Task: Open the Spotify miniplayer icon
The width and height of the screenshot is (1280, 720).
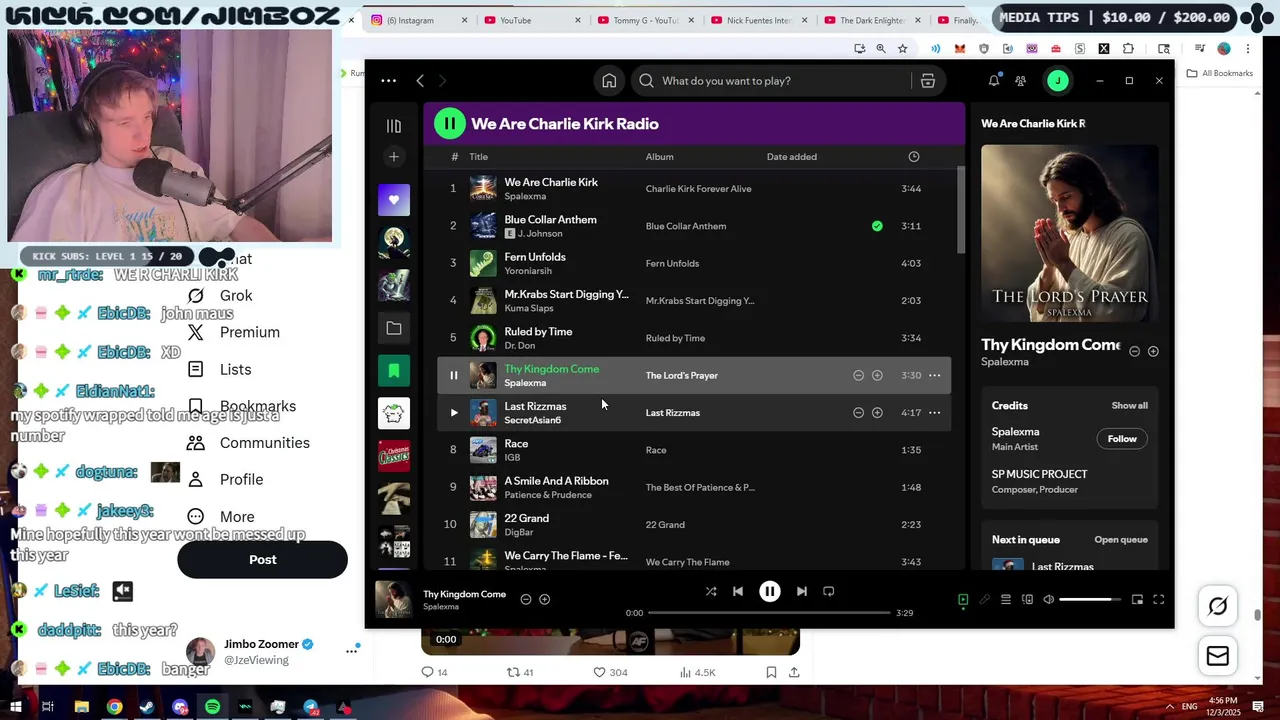Action: coord(1137,600)
